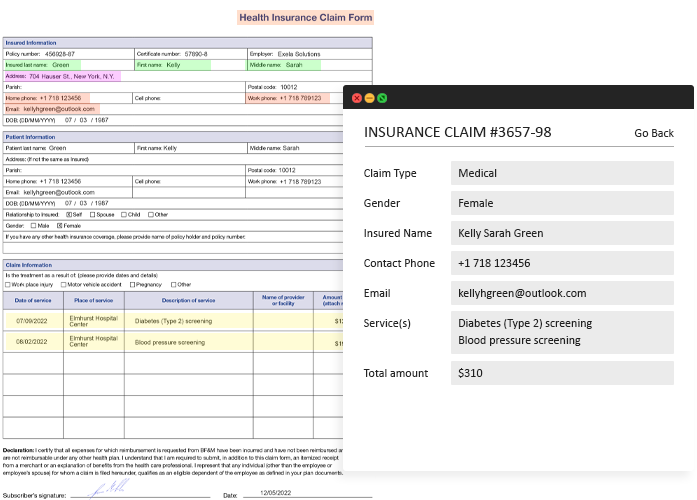697x500 pixels.
Task: Click highlighted insured First name Kelly
Action: (173, 65)
